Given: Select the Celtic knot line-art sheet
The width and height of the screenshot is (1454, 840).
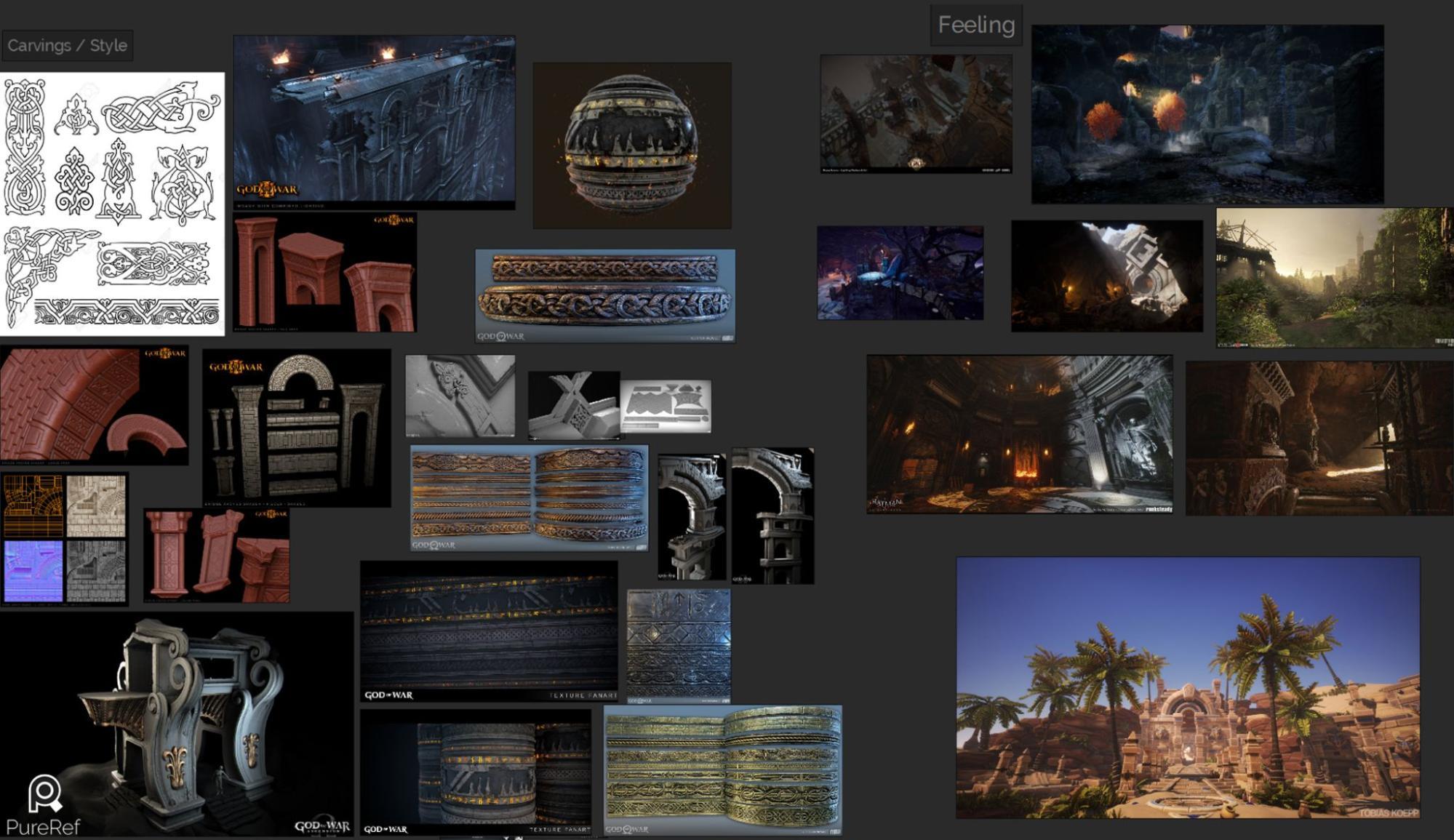Looking at the screenshot, I should 112,203.
